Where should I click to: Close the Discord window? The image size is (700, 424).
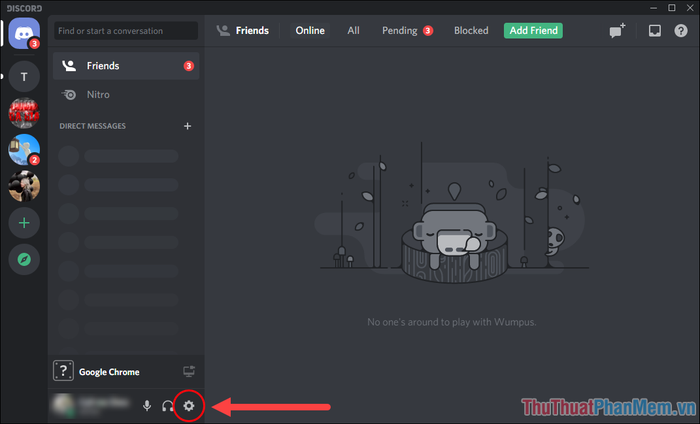(x=690, y=8)
